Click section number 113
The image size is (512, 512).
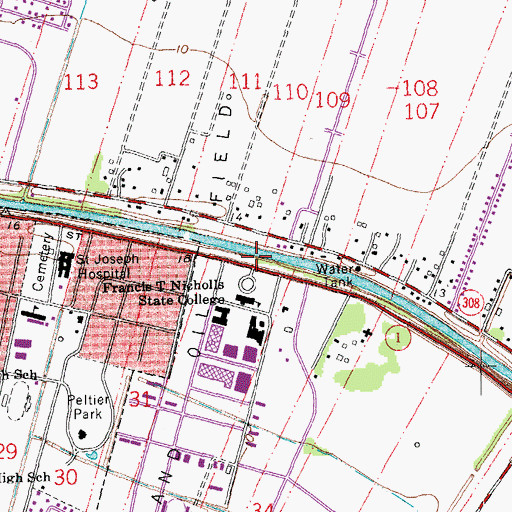(x=81, y=82)
